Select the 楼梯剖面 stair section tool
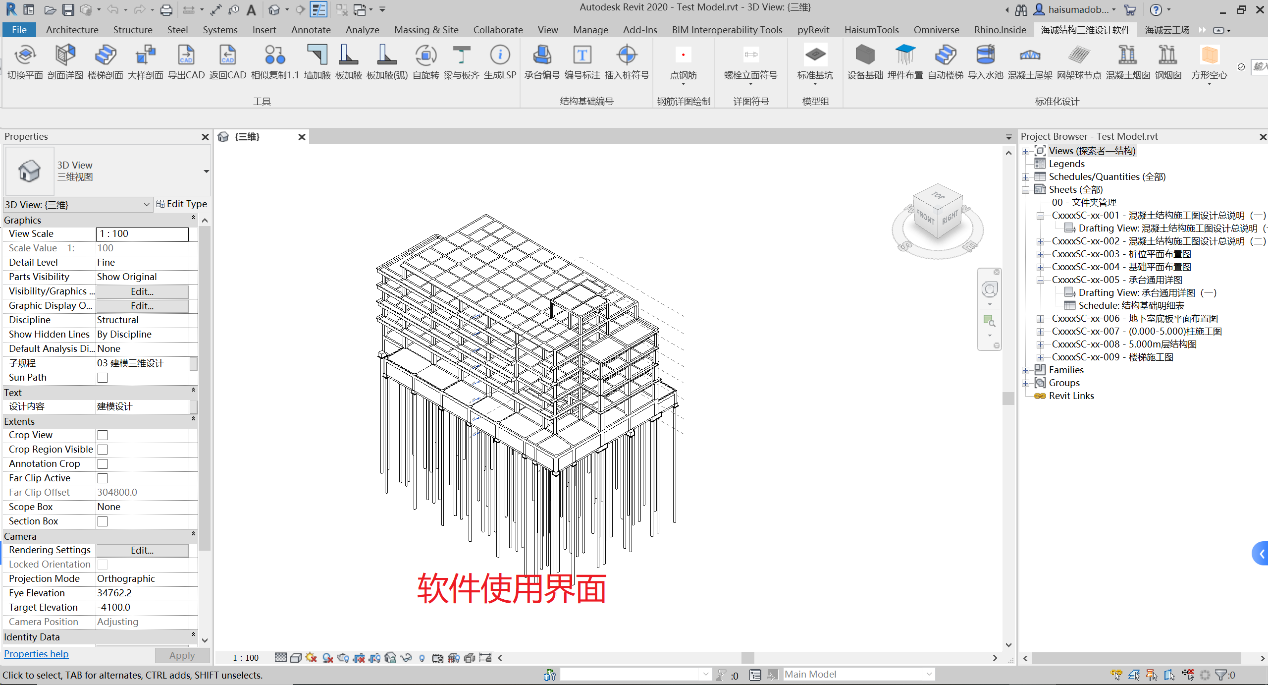The width and height of the screenshot is (1268, 685). tap(105, 56)
